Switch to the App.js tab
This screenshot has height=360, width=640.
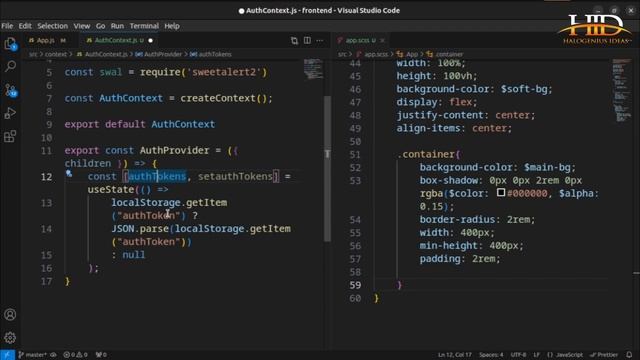(x=45, y=40)
